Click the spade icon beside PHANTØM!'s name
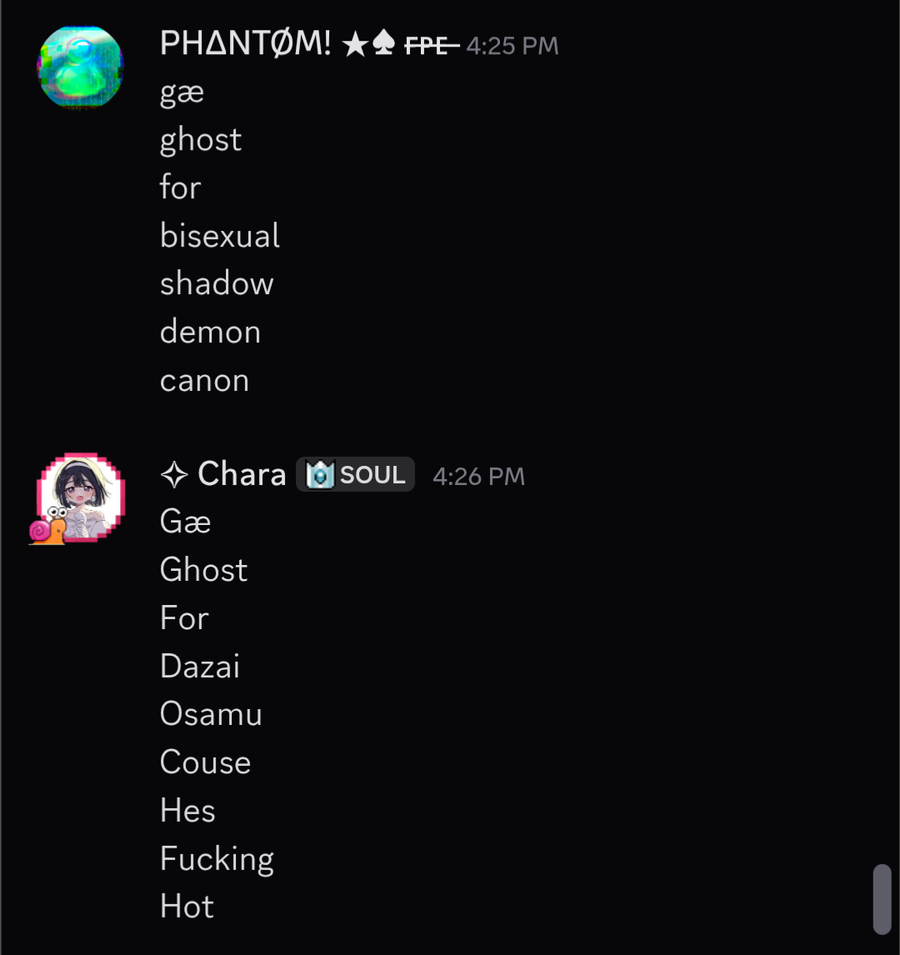Screen dimensions: 900x955 click(383, 45)
